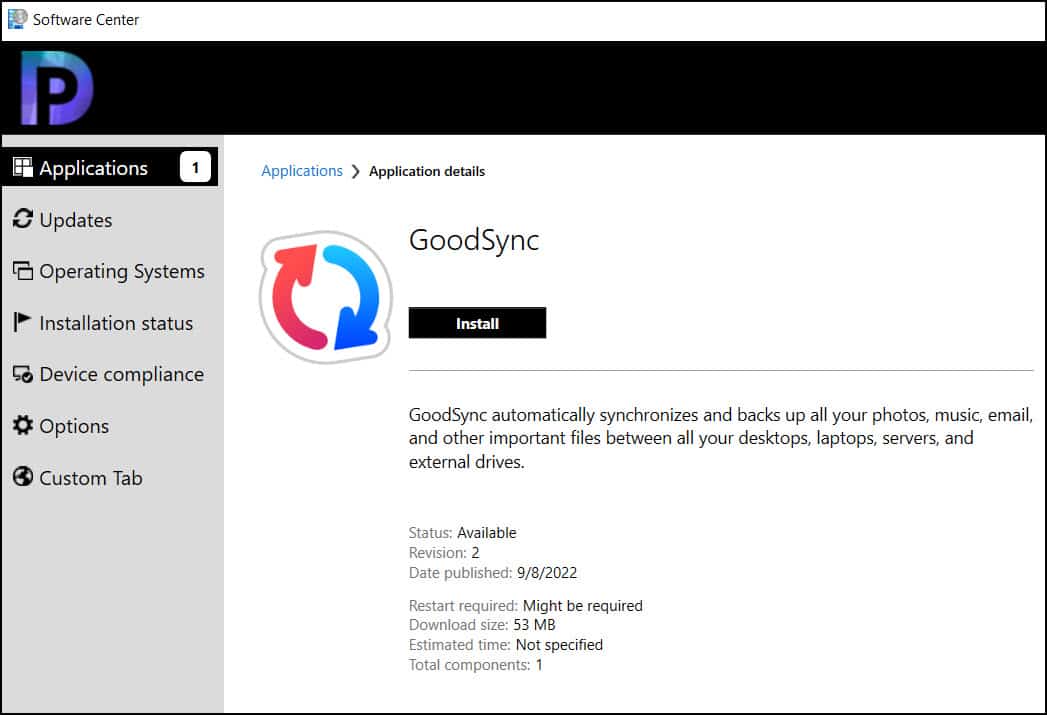
Task: Click the Software Center title bar icon
Action: [17, 19]
